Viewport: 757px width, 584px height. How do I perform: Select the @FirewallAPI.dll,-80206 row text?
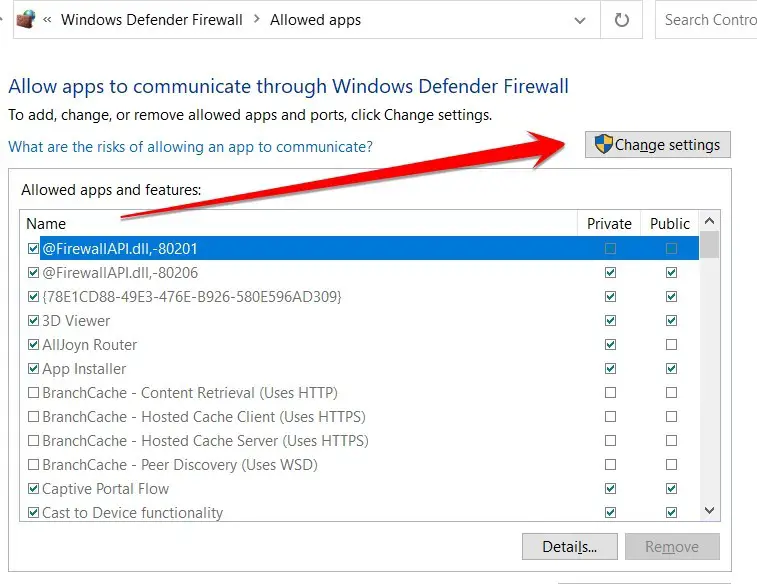coord(120,273)
